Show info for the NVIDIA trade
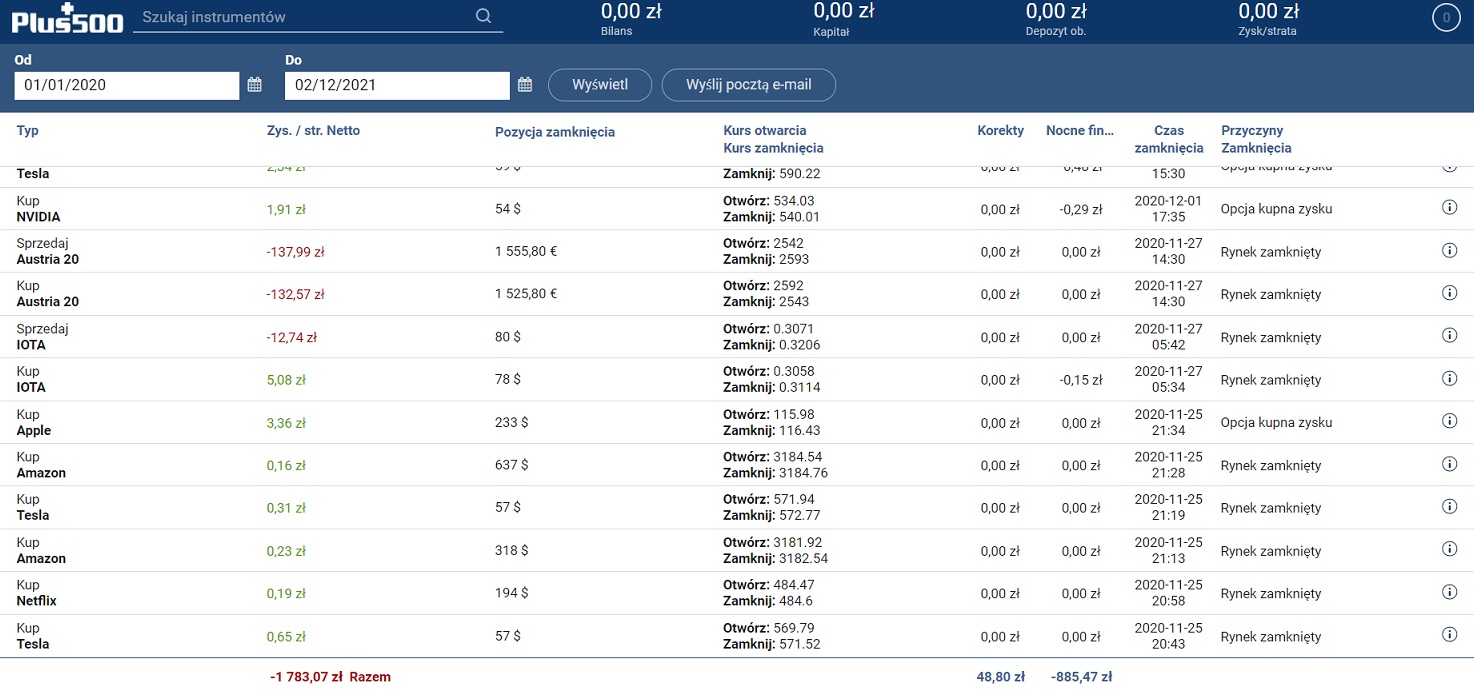The height and width of the screenshot is (695, 1474). pyautogui.click(x=1449, y=208)
